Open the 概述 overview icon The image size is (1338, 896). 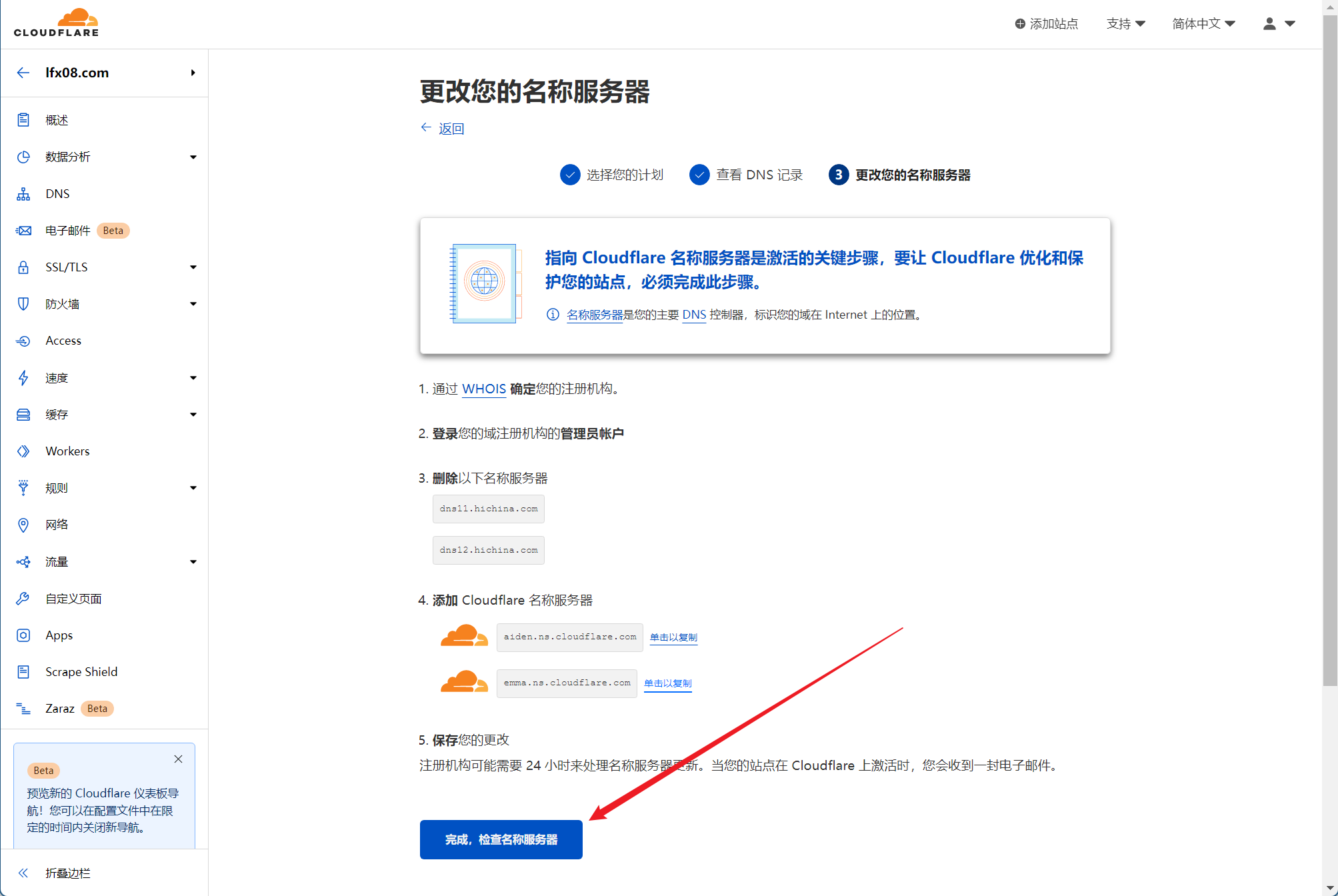(x=23, y=120)
